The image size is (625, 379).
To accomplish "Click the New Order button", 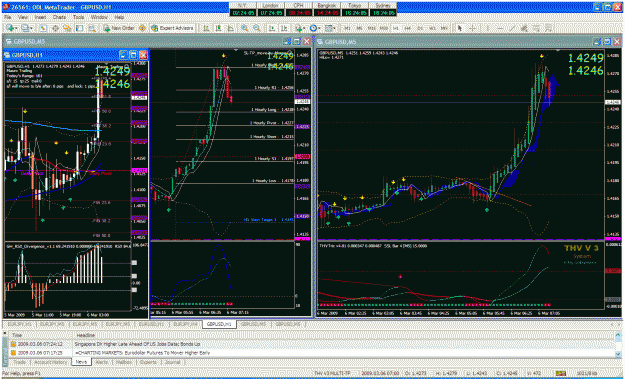I will point(120,28).
